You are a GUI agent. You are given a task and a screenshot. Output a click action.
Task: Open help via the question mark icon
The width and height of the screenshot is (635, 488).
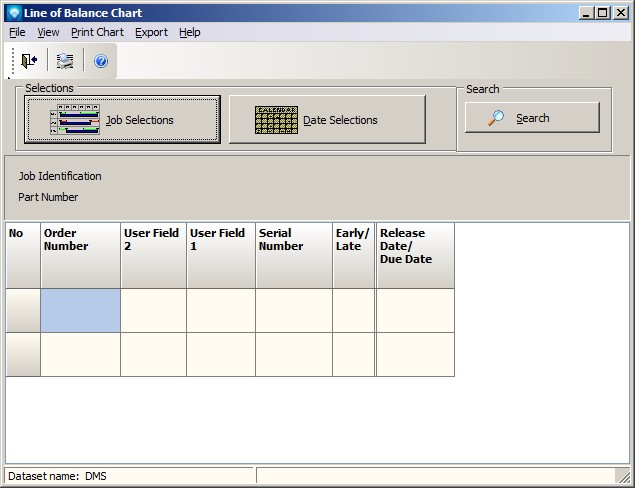click(x=101, y=61)
